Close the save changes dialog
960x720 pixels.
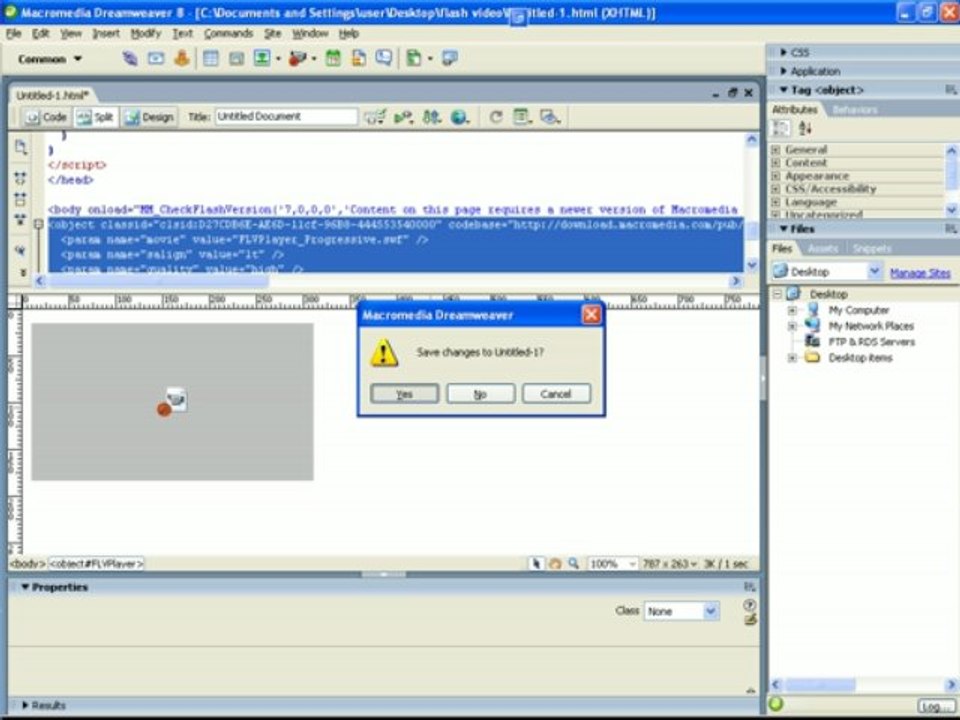pos(591,315)
